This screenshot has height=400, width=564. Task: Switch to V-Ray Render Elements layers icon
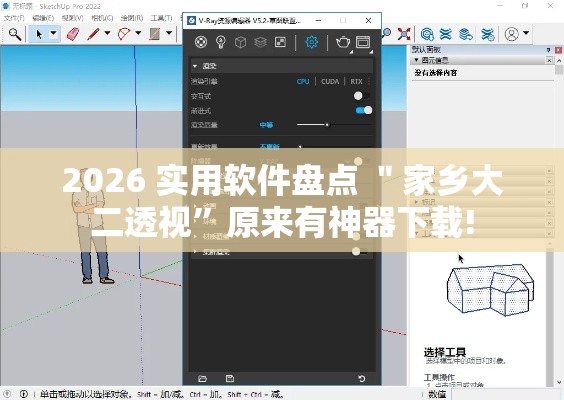click(x=260, y=42)
